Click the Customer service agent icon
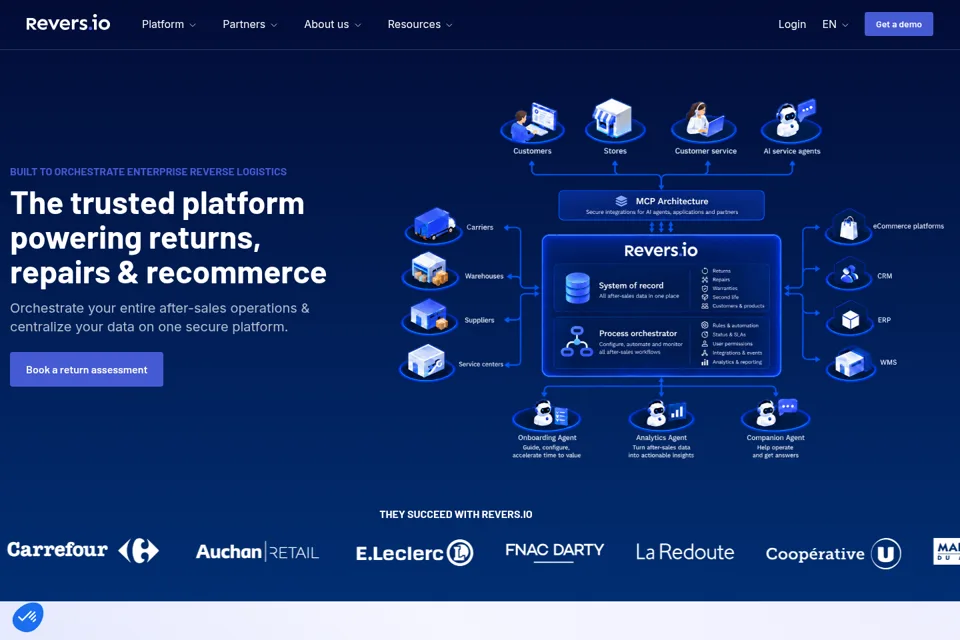 (704, 121)
